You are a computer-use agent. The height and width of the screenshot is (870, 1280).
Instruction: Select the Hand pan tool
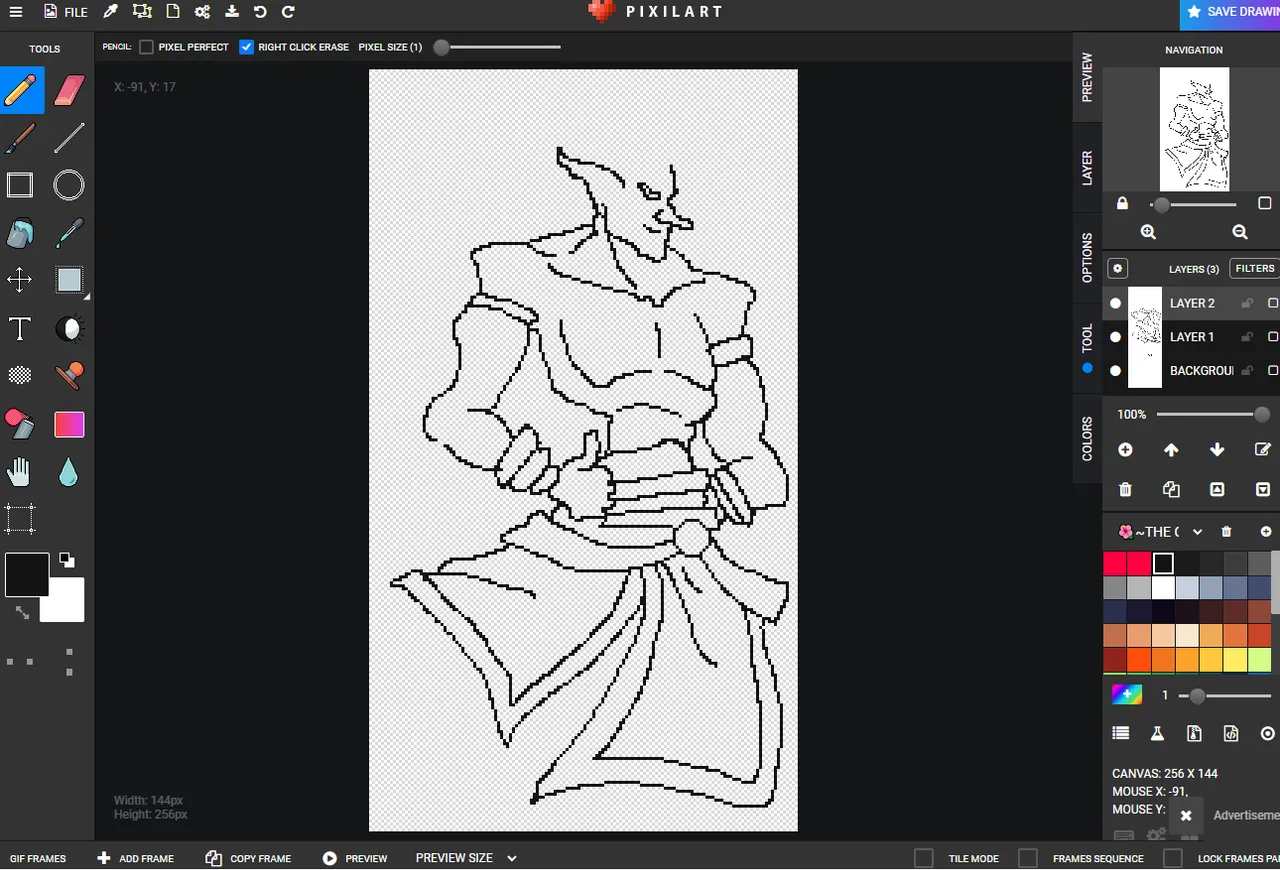20,472
